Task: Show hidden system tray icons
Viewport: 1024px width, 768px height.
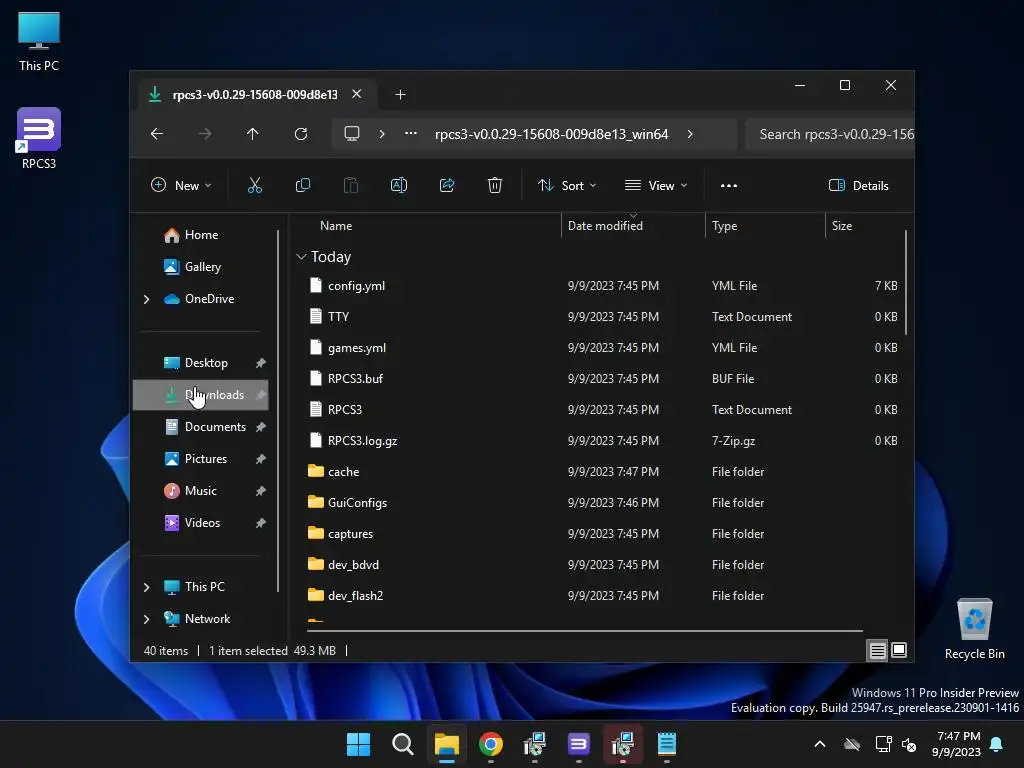Action: point(820,744)
